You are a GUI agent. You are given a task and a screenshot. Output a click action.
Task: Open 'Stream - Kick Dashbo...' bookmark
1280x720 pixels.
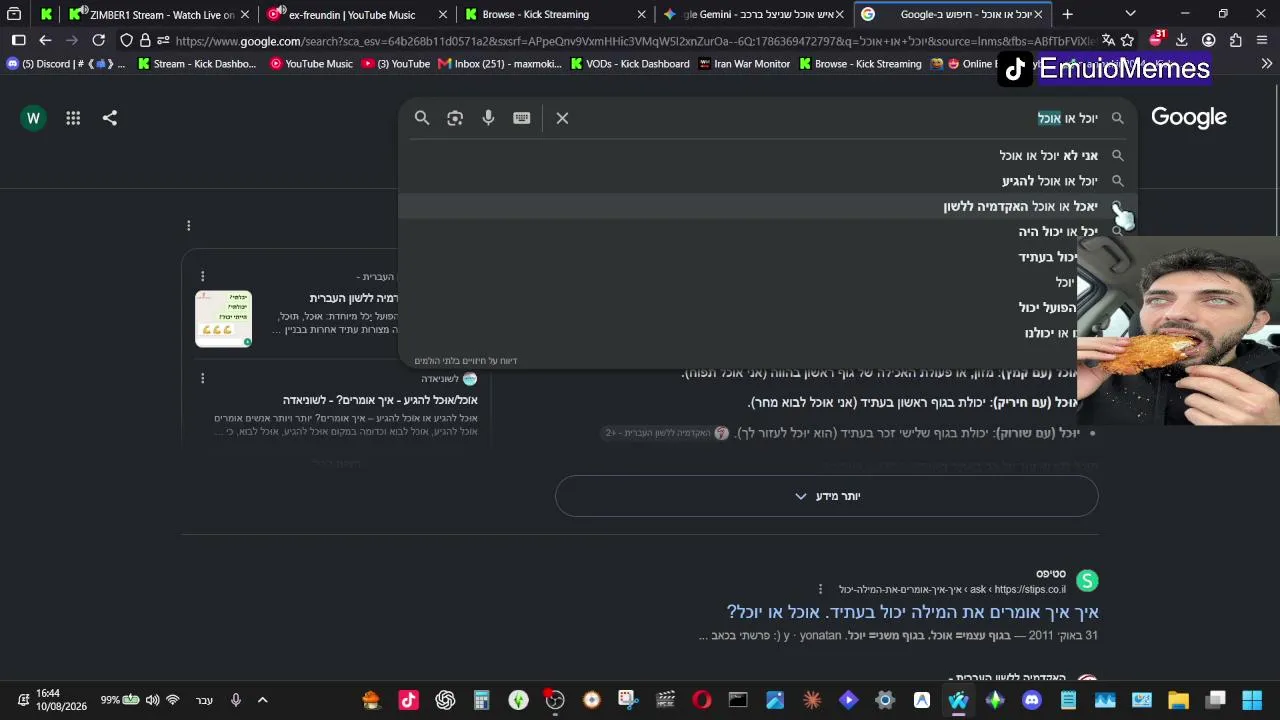[197, 64]
